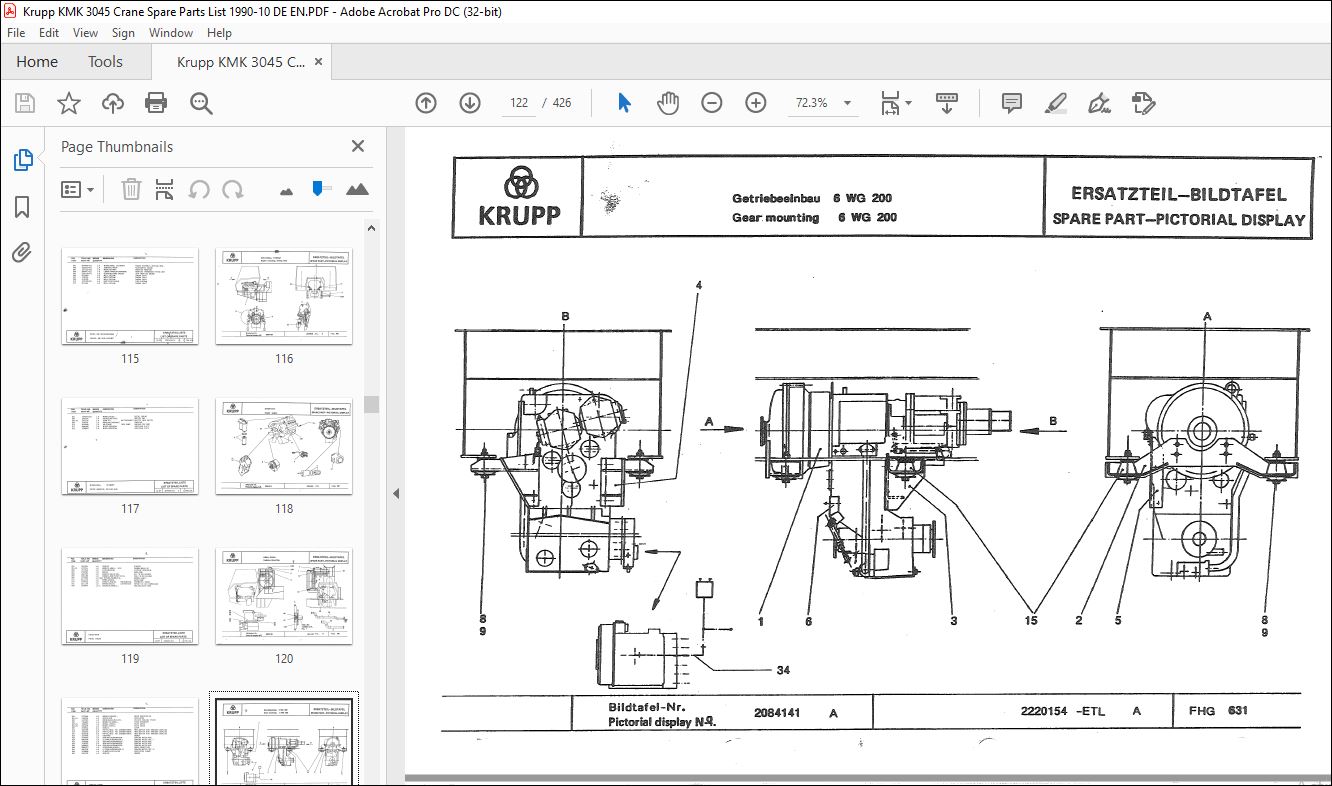The image size is (1332, 786).
Task: Open thumbnail options dropdown menu
Action: [78, 189]
